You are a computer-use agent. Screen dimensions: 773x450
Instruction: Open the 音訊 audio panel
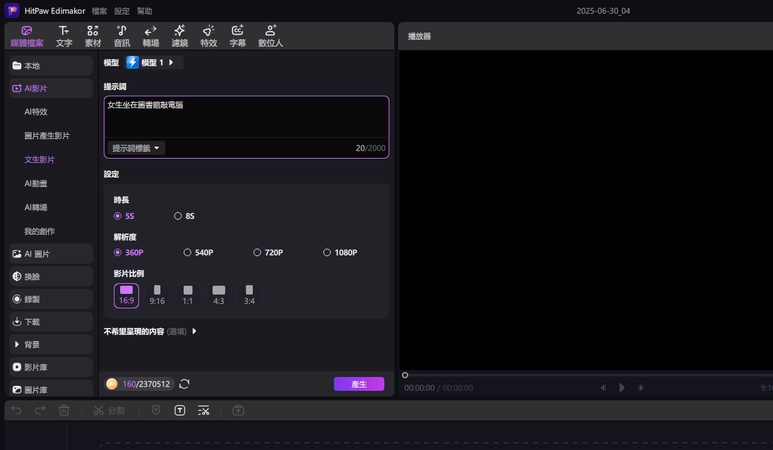point(121,36)
